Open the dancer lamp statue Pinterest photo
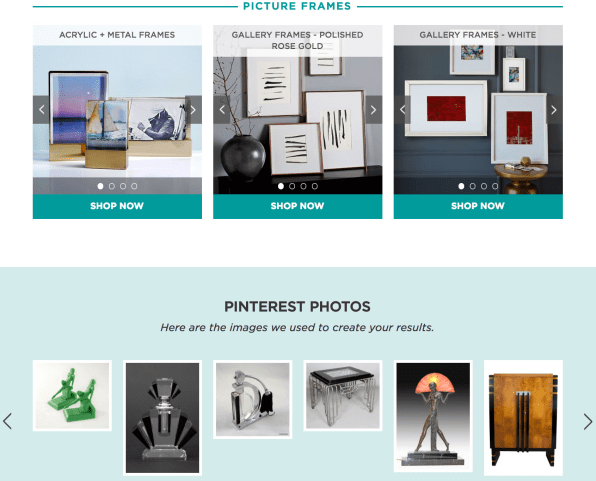This screenshot has width=596, height=481. (x=433, y=416)
